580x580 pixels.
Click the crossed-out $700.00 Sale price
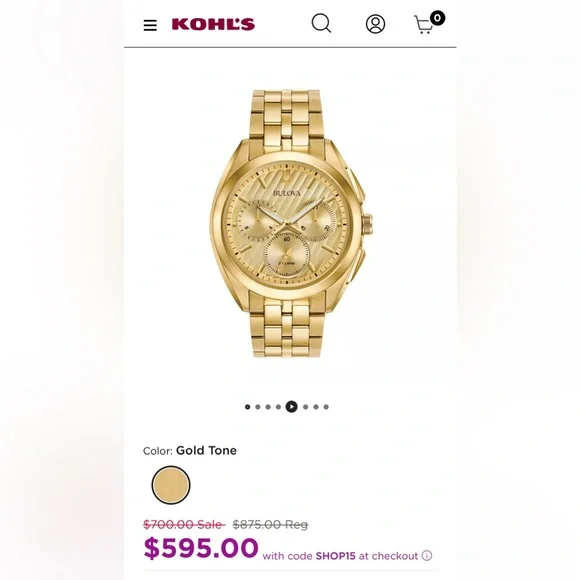click(184, 524)
